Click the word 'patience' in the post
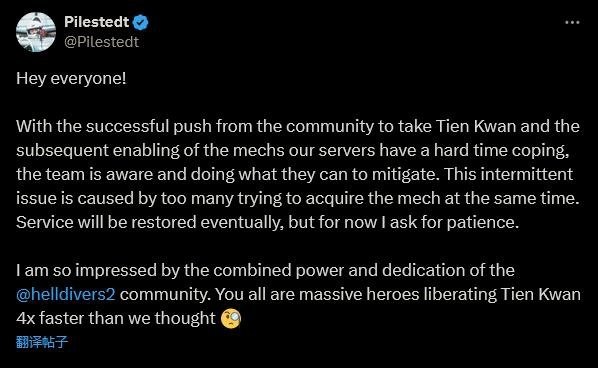Image resolution: width=598 pixels, height=368 pixels. [482, 223]
